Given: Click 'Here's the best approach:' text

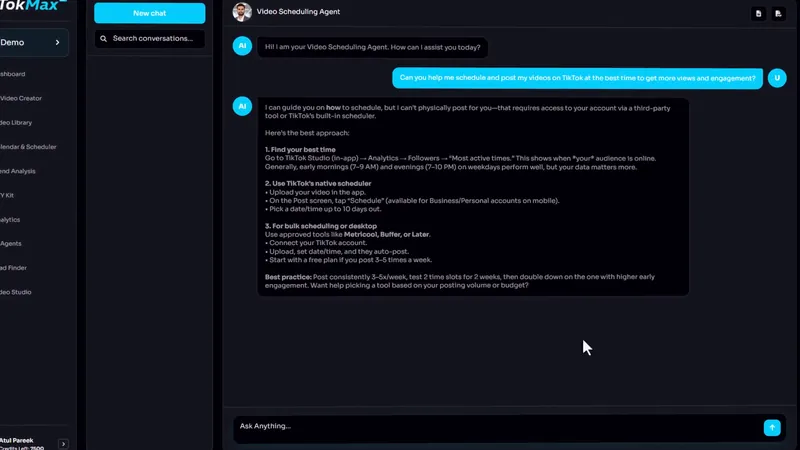Looking at the screenshot, I should tap(307, 133).
